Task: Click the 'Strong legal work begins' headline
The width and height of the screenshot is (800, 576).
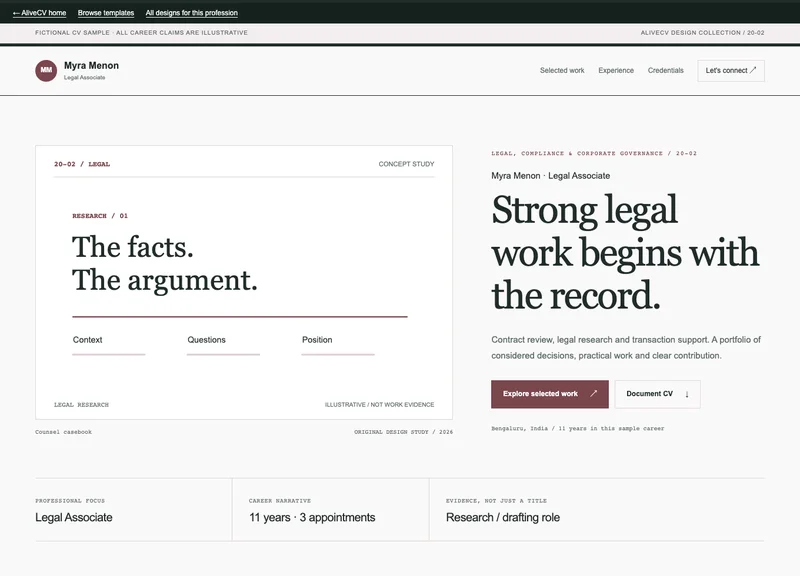Action: (625, 253)
